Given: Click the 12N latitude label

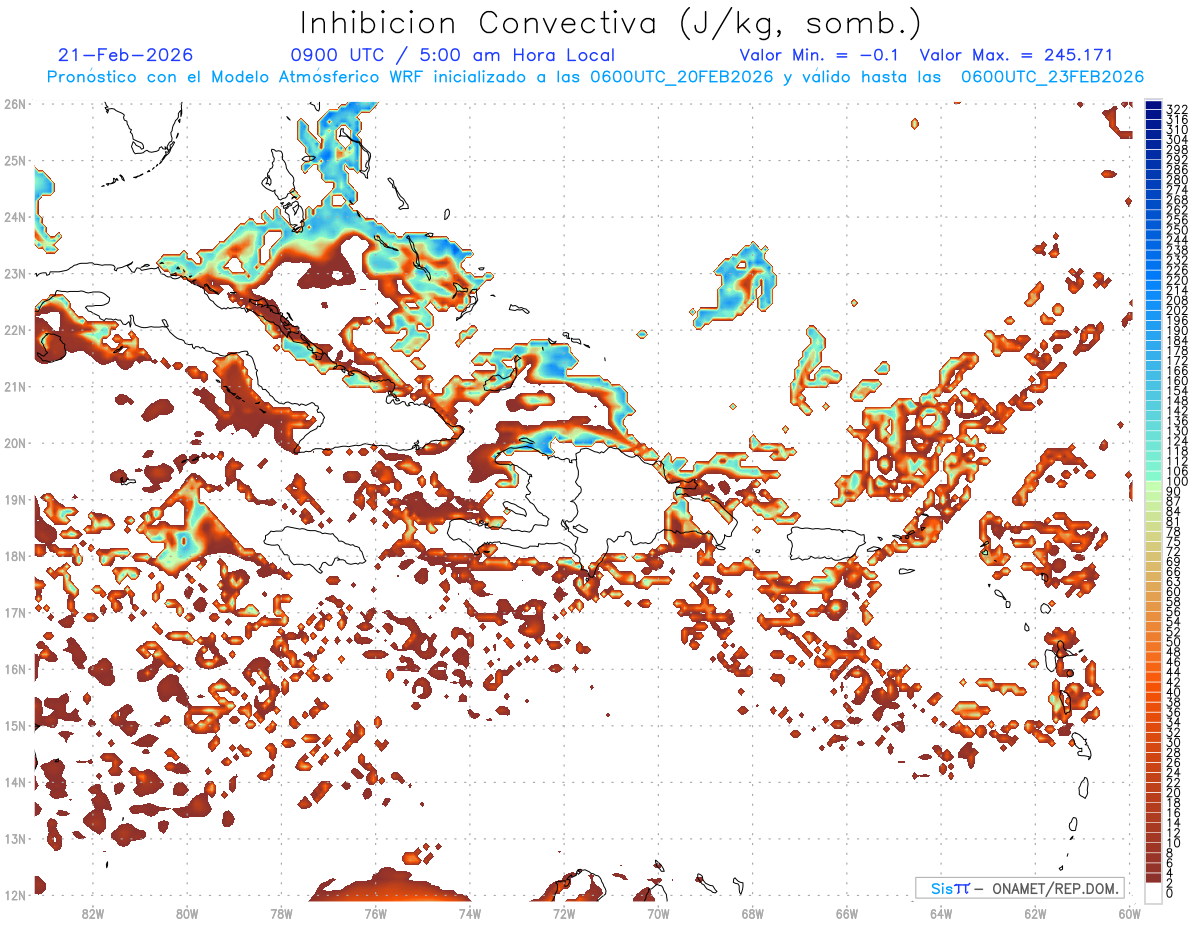Looking at the screenshot, I should click(14, 895).
